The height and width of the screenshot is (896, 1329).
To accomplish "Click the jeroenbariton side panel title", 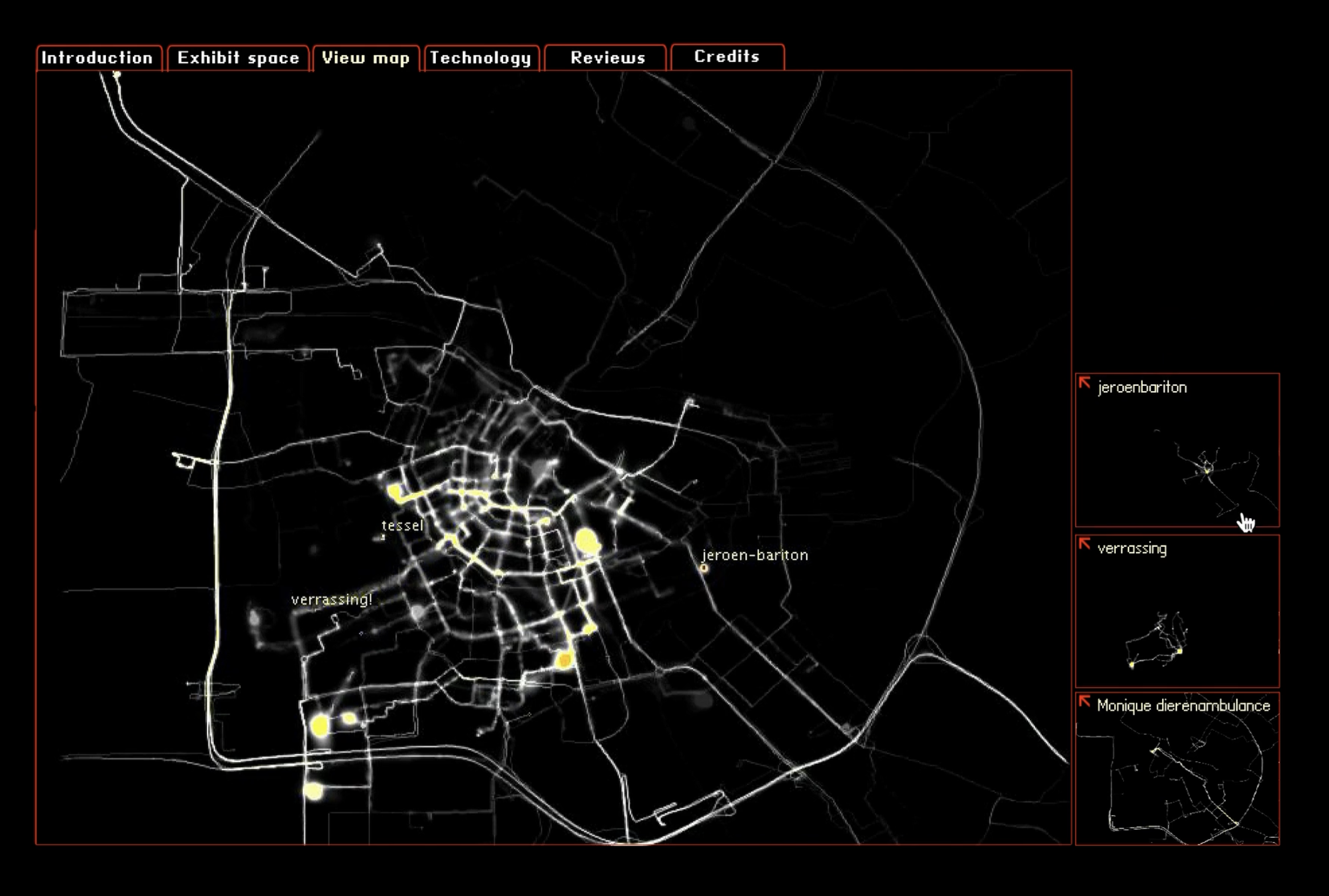I will click(x=1142, y=388).
